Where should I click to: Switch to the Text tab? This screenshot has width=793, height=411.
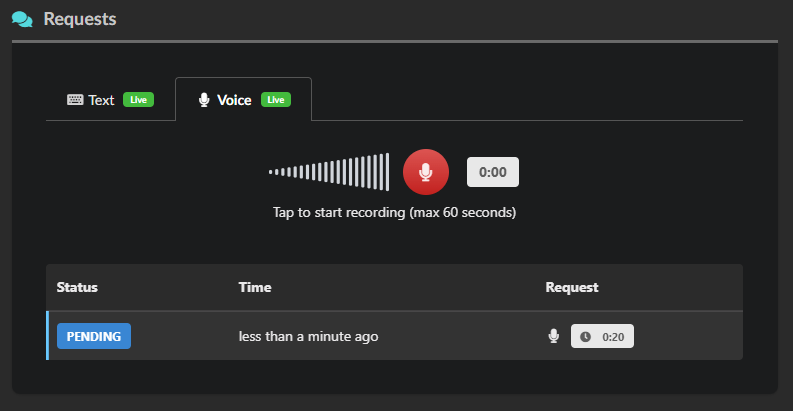click(x=101, y=100)
